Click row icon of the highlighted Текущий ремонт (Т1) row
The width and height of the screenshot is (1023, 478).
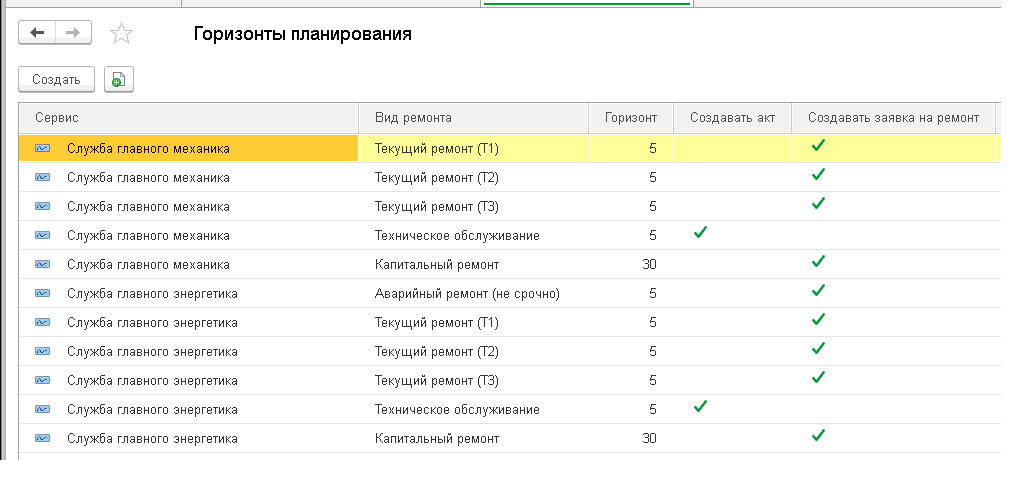pyautogui.click(x=42, y=148)
